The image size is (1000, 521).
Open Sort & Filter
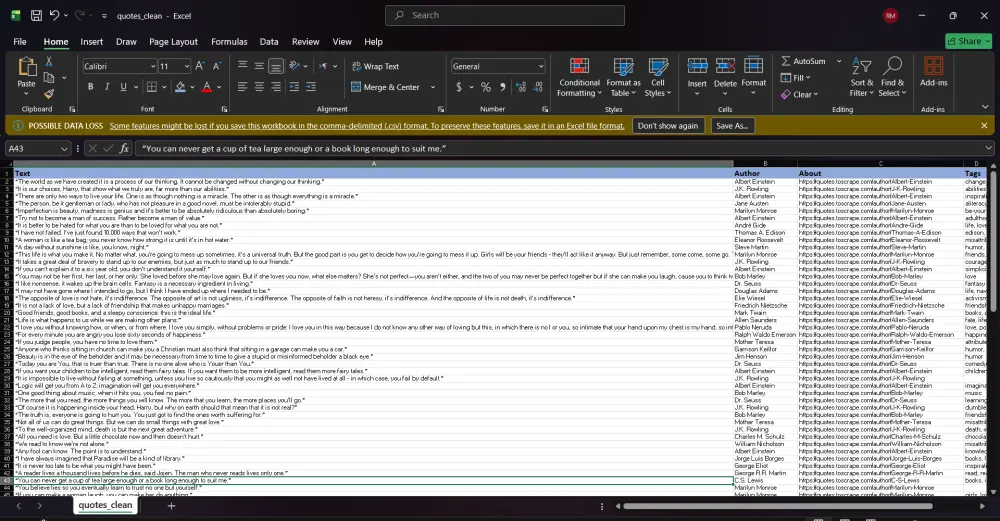[862, 77]
